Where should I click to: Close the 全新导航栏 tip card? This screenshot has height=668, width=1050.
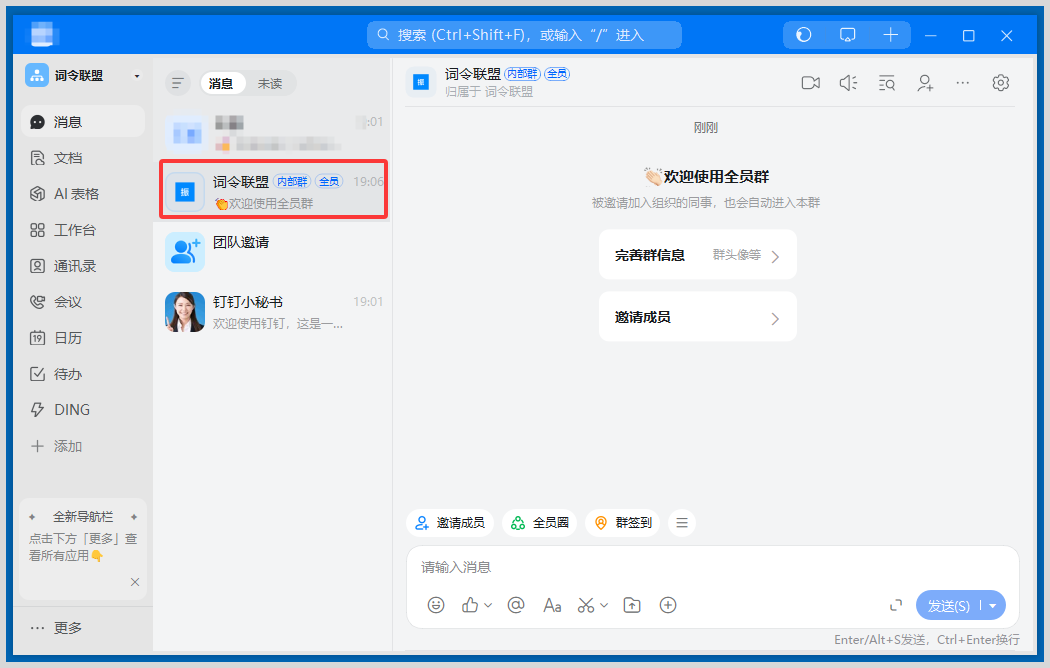(135, 582)
